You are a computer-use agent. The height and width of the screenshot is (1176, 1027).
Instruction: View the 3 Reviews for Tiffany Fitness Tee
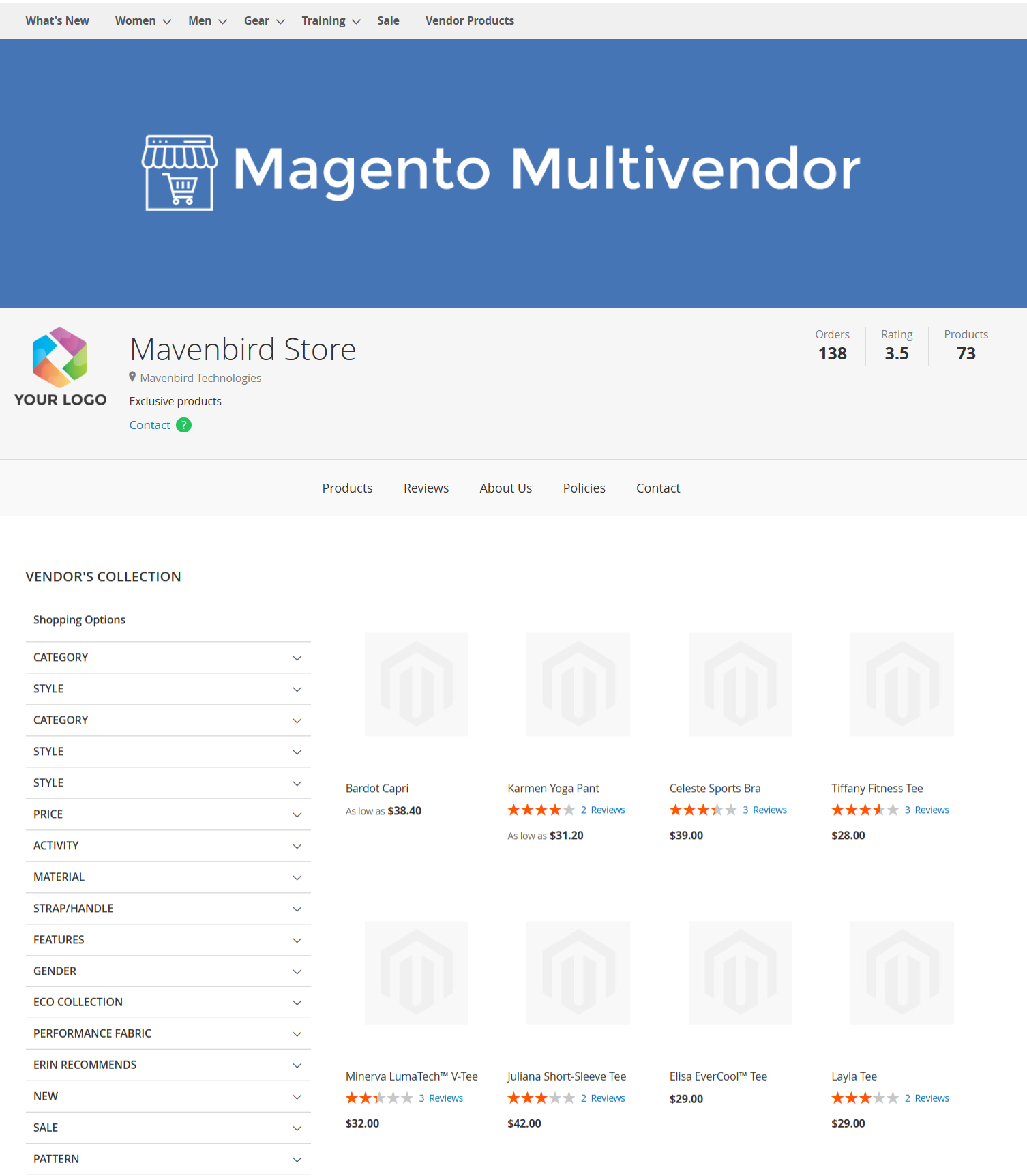[x=927, y=810]
